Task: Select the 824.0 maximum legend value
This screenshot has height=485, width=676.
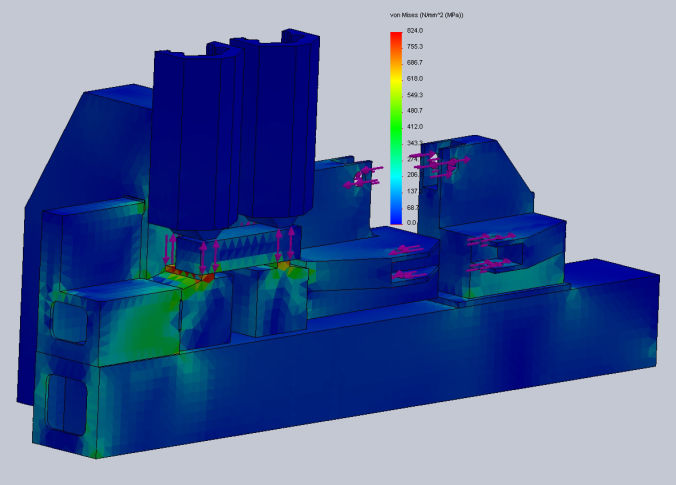Action: [412, 31]
